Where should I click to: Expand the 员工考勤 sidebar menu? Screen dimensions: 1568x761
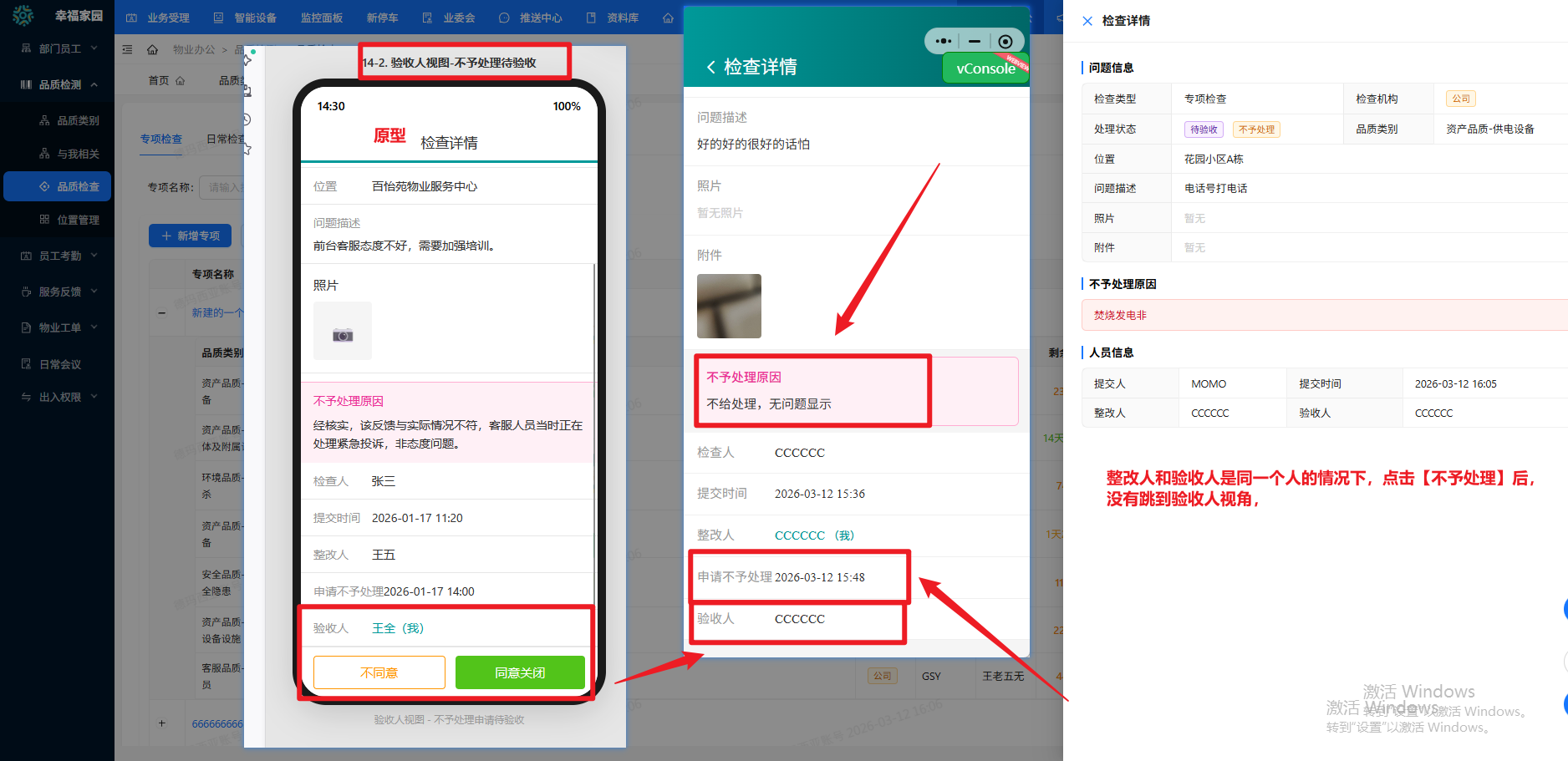click(x=59, y=256)
